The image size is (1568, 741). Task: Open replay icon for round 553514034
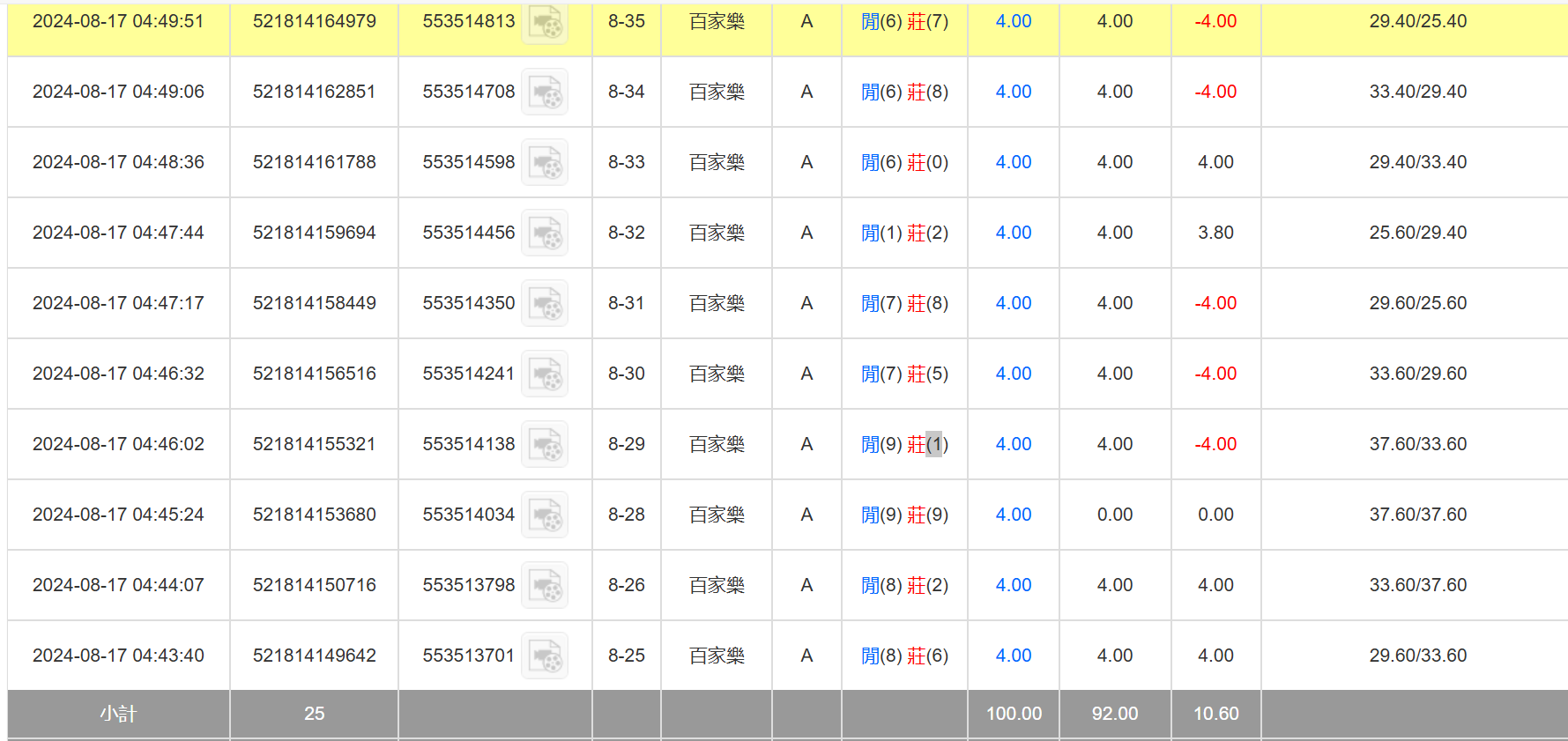pyautogui.click(x=545, y=515)
